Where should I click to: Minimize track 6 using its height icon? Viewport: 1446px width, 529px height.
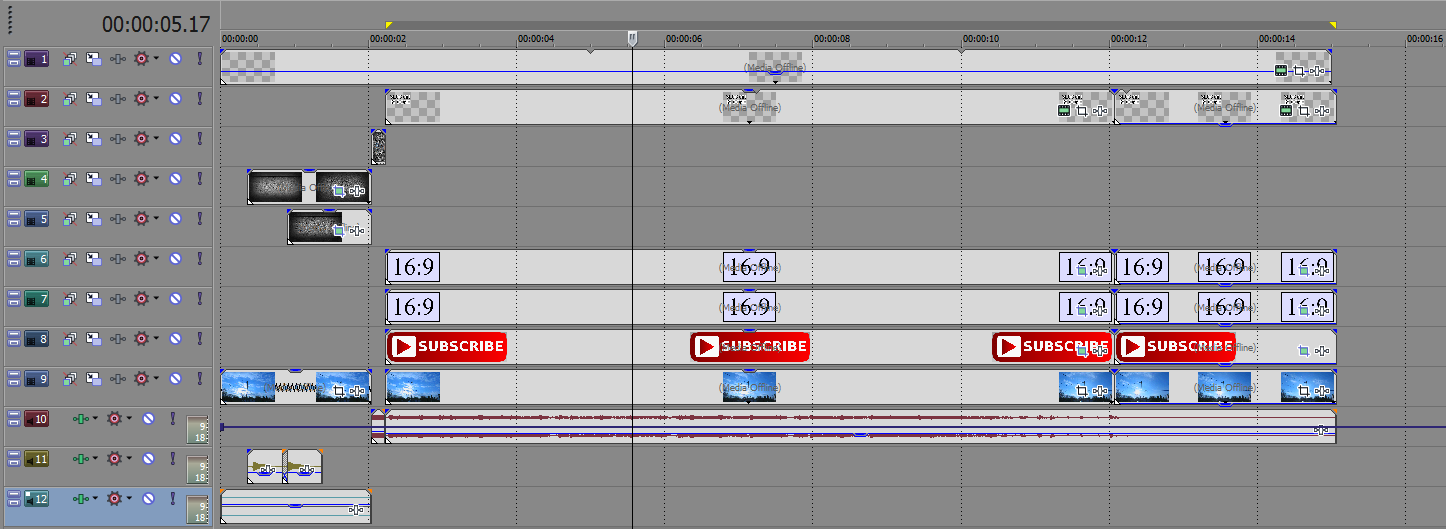tap(14, 259)
